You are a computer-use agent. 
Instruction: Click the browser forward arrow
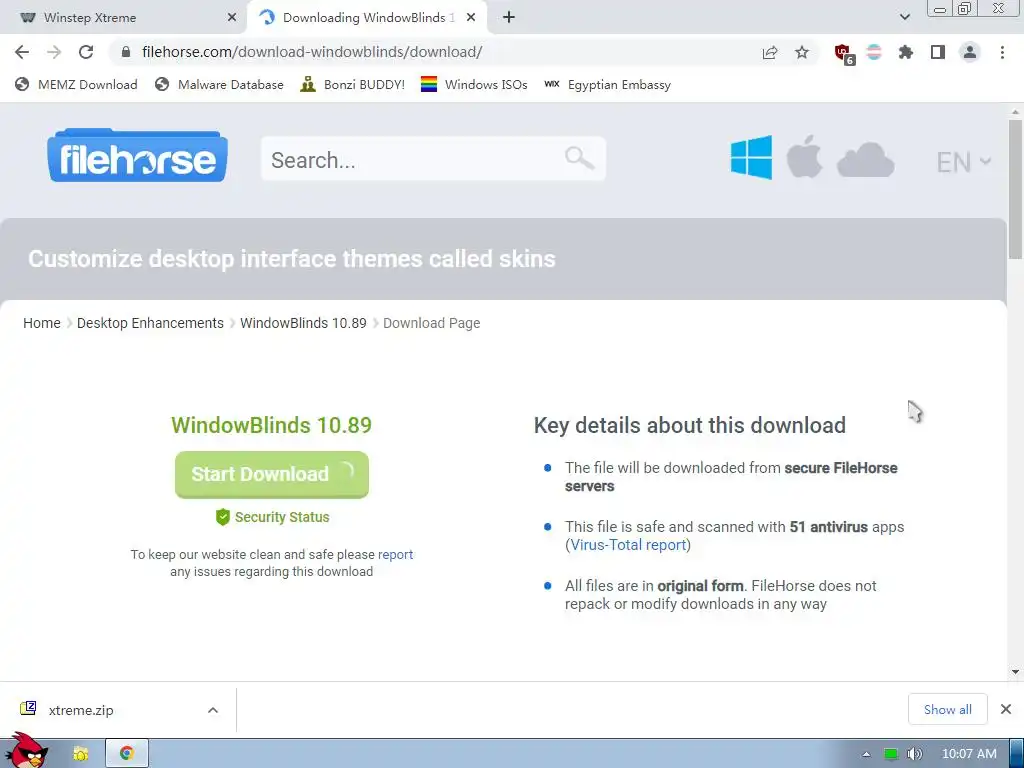click(x=54, y=52)
